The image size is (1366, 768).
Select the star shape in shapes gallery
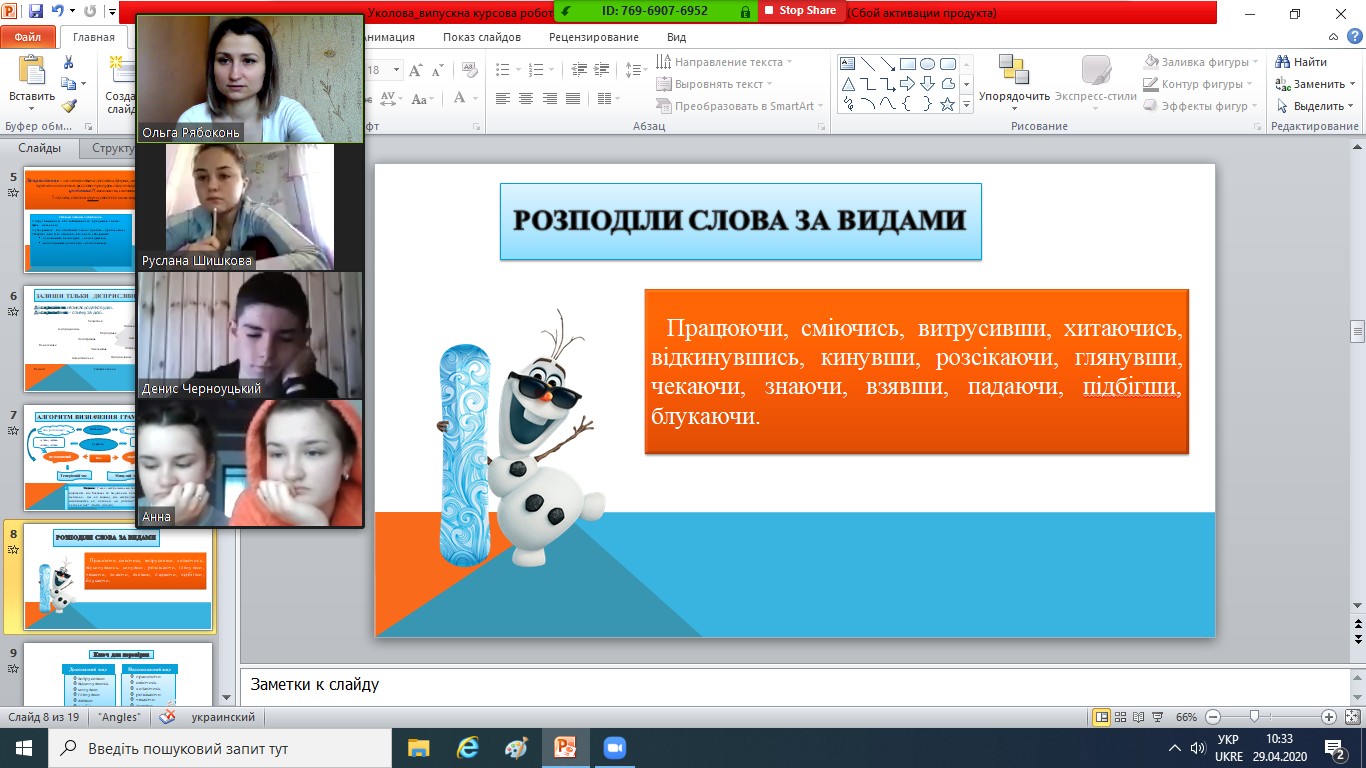click(x=947, y=104)
